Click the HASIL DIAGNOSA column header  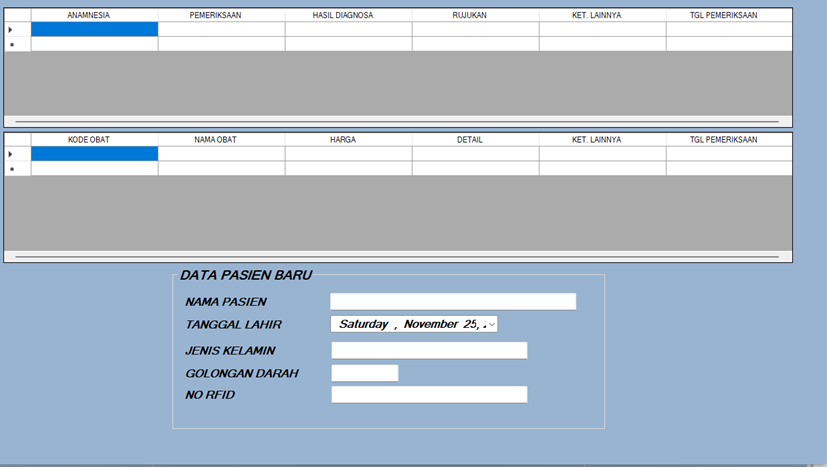(x=348, y=16)
